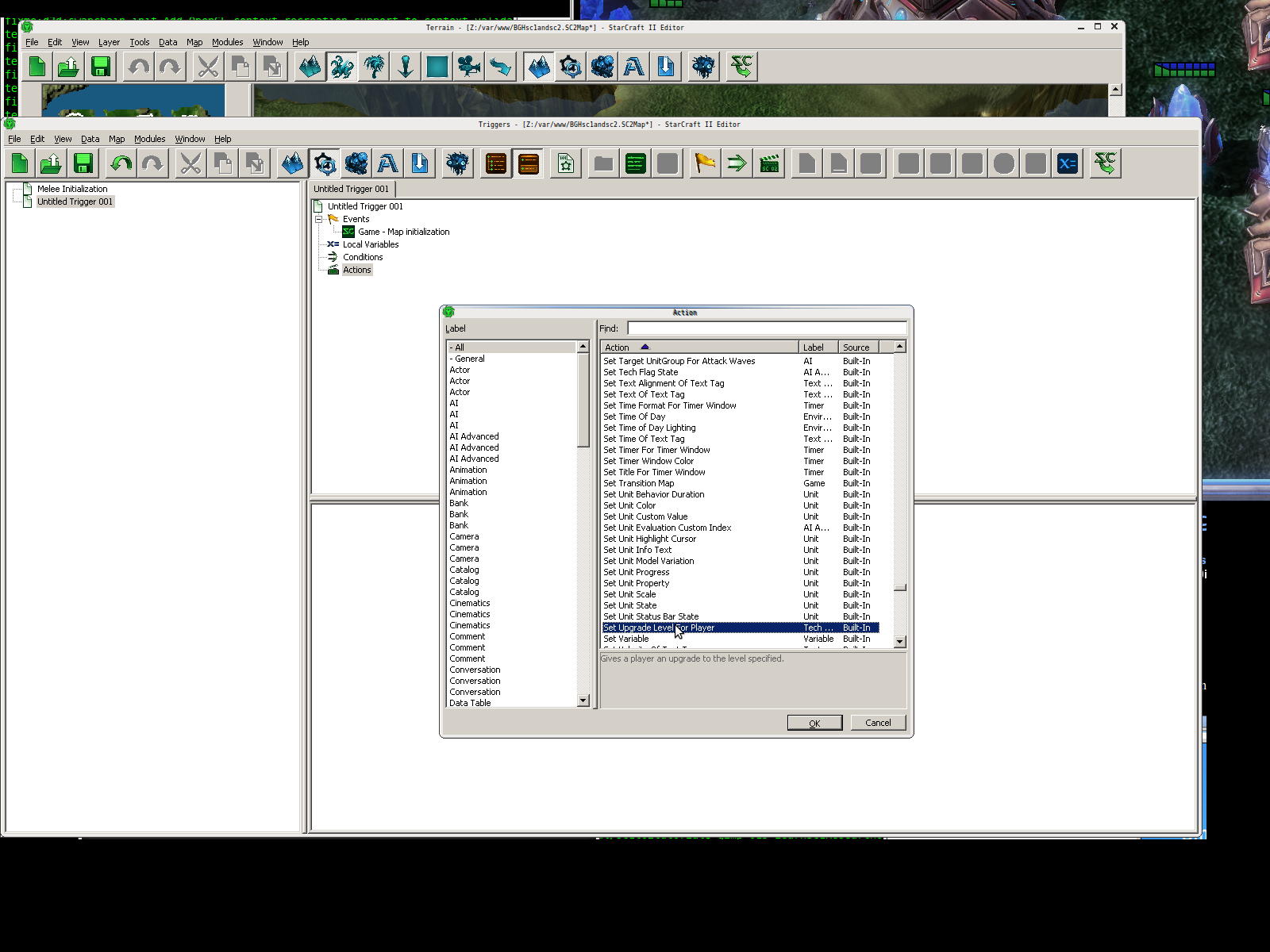The image size is (1270, 952).
Task: Click the New Condition green arrow icon
Action: [737, 163]
